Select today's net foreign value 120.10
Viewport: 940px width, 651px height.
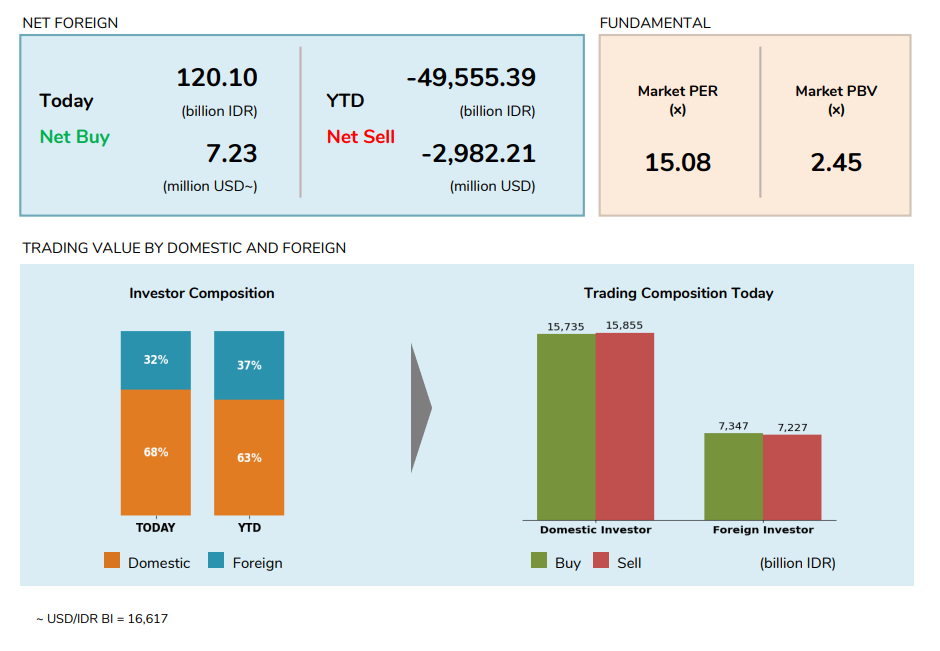tap(217, 78)
